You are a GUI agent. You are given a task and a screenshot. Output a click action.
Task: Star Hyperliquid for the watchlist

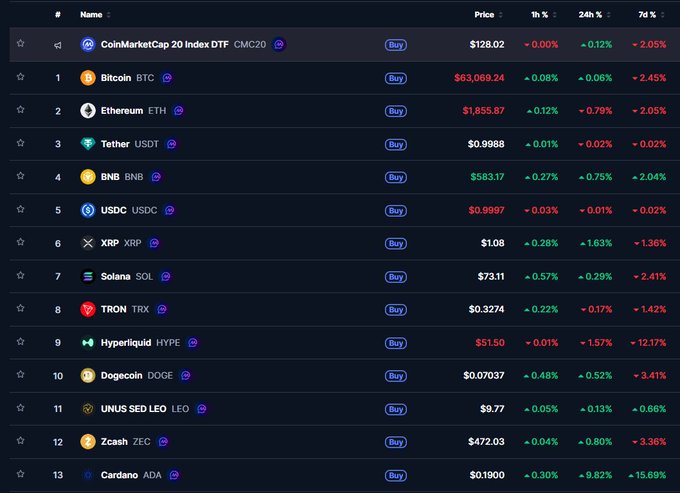click(20, 341)
